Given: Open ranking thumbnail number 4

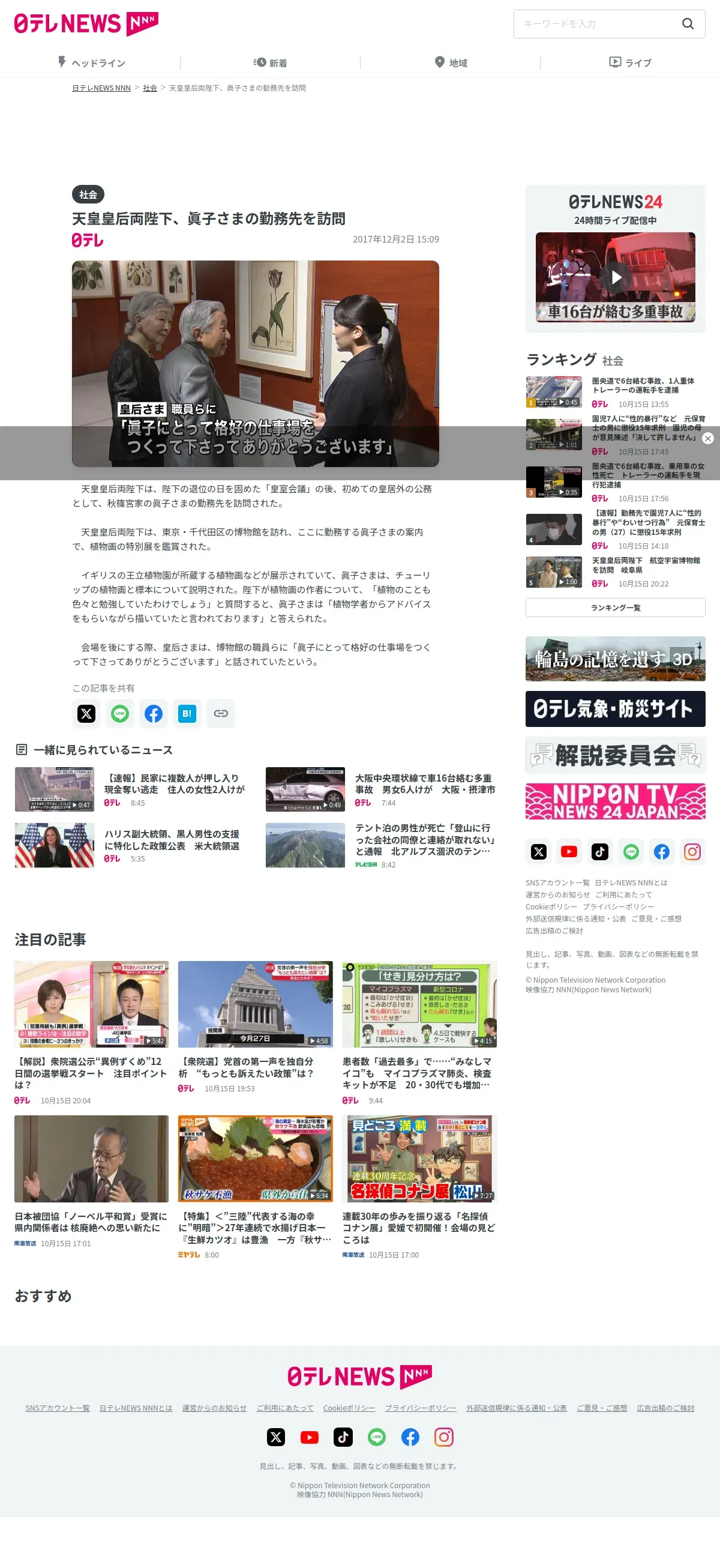Looking at the screenshot, I should coord(554,529).
